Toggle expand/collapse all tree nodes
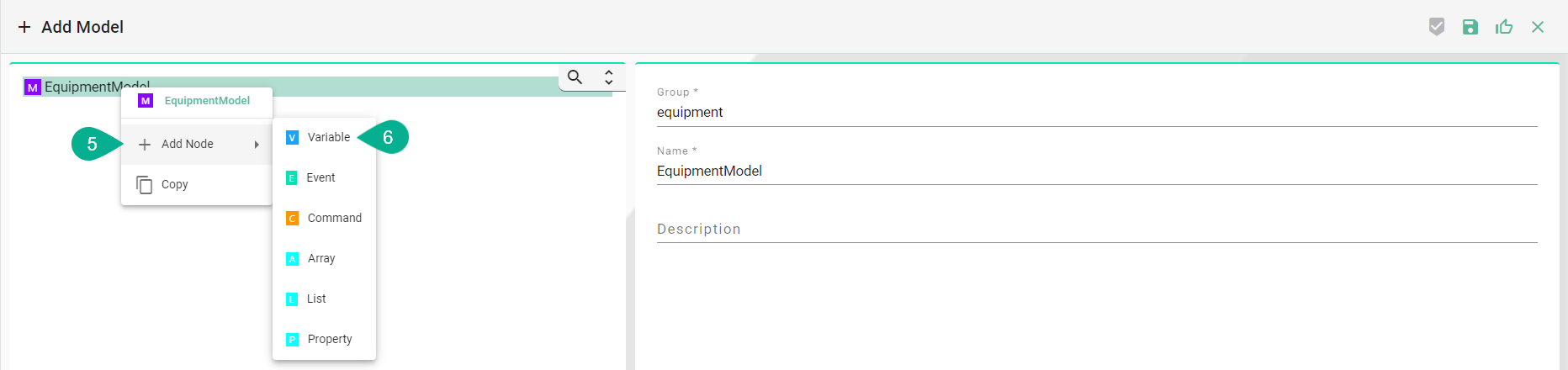 pos(608,77)
